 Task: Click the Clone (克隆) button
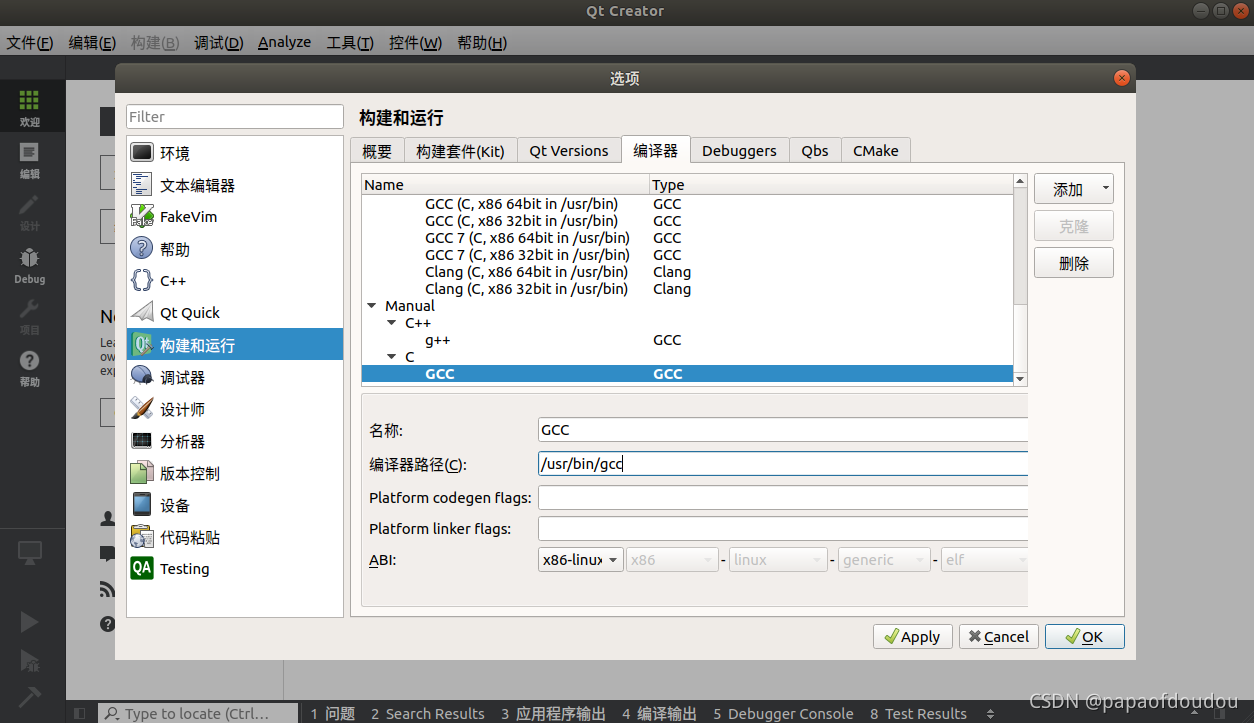click(1073, 226)
